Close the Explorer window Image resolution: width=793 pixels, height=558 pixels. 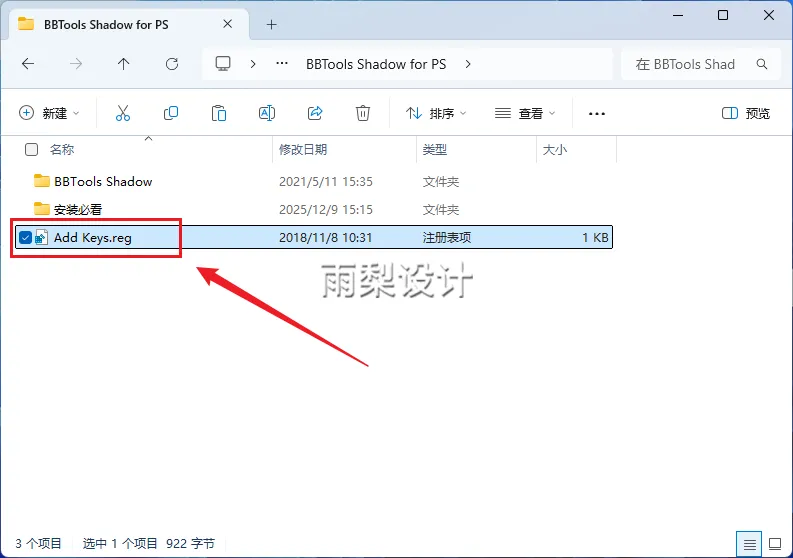coord(769,15)
